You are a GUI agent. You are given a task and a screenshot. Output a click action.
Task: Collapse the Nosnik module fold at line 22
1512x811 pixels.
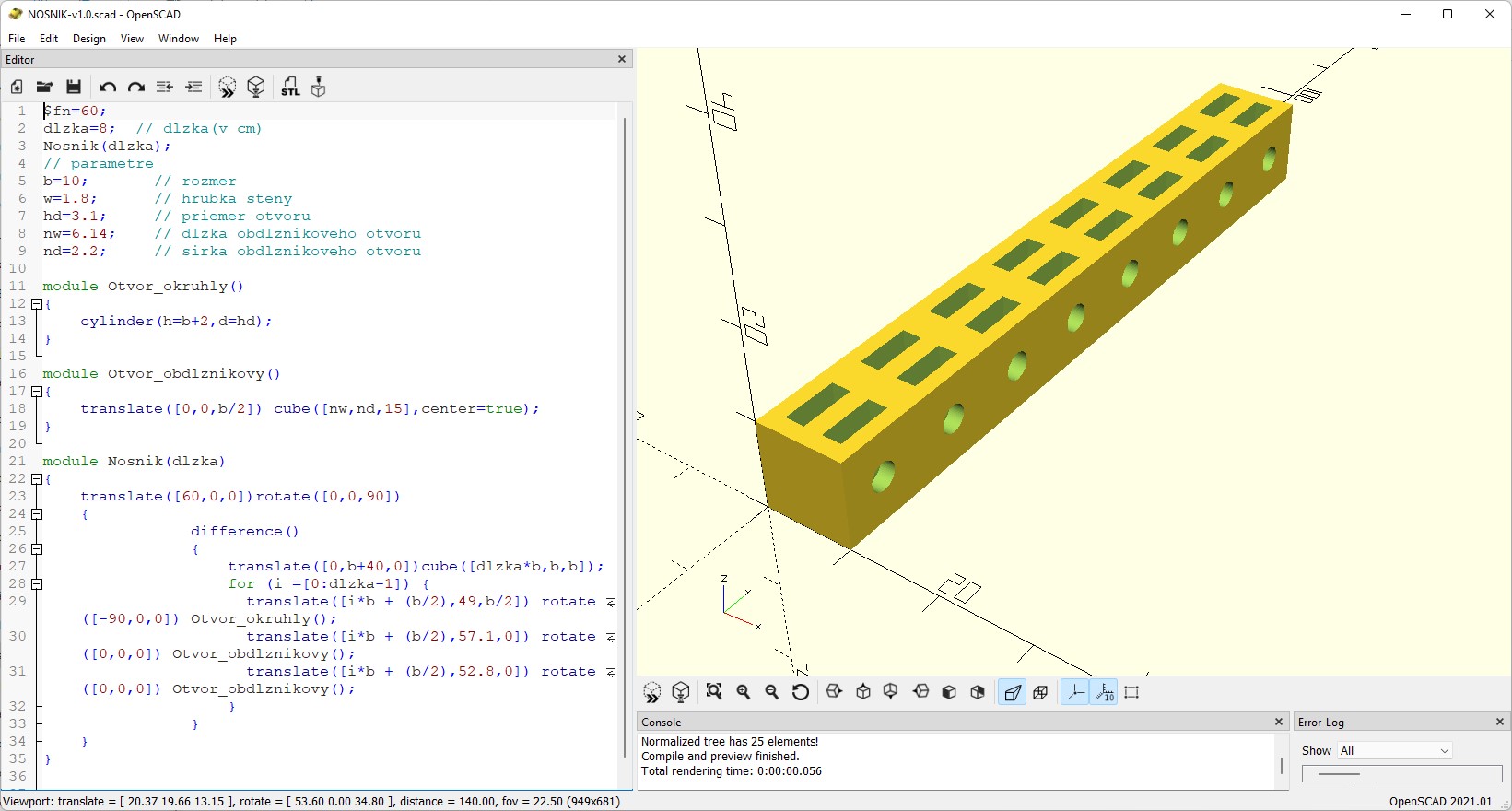[x=37, y=479]
